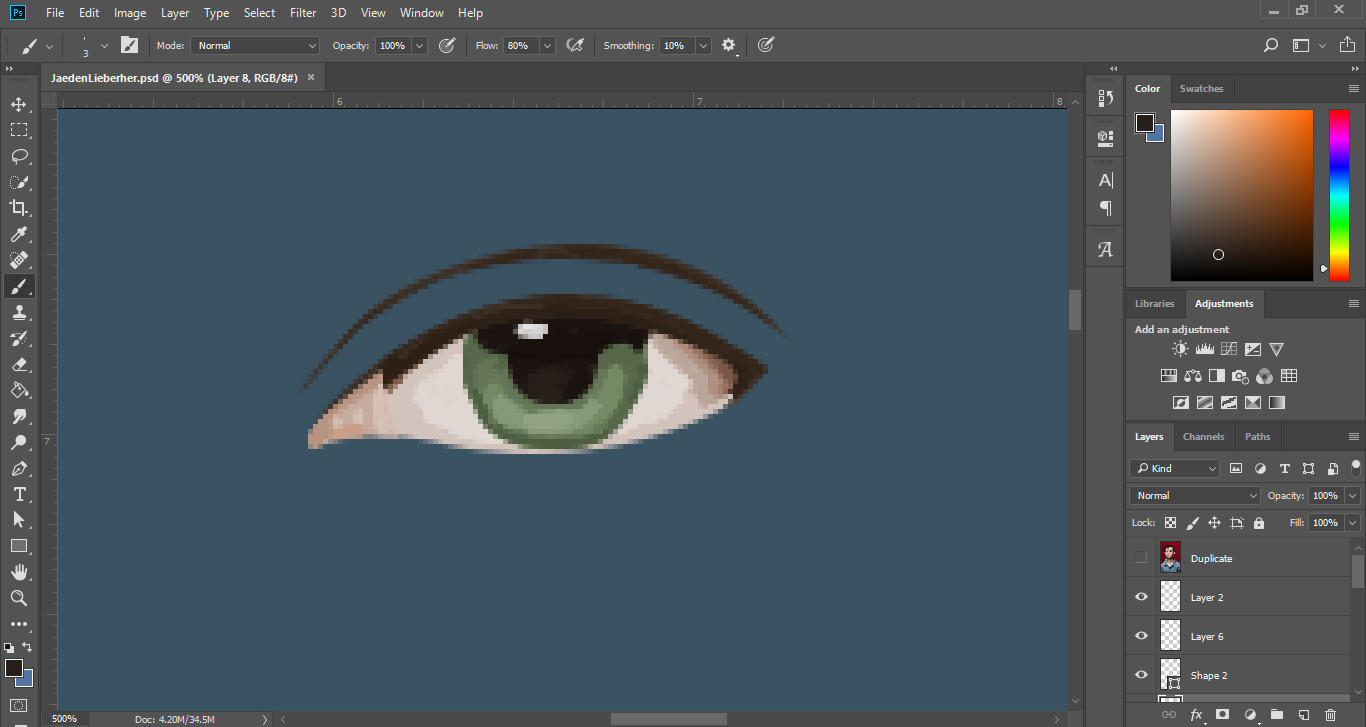Select the Dodge tool

[x=19, y=442]
